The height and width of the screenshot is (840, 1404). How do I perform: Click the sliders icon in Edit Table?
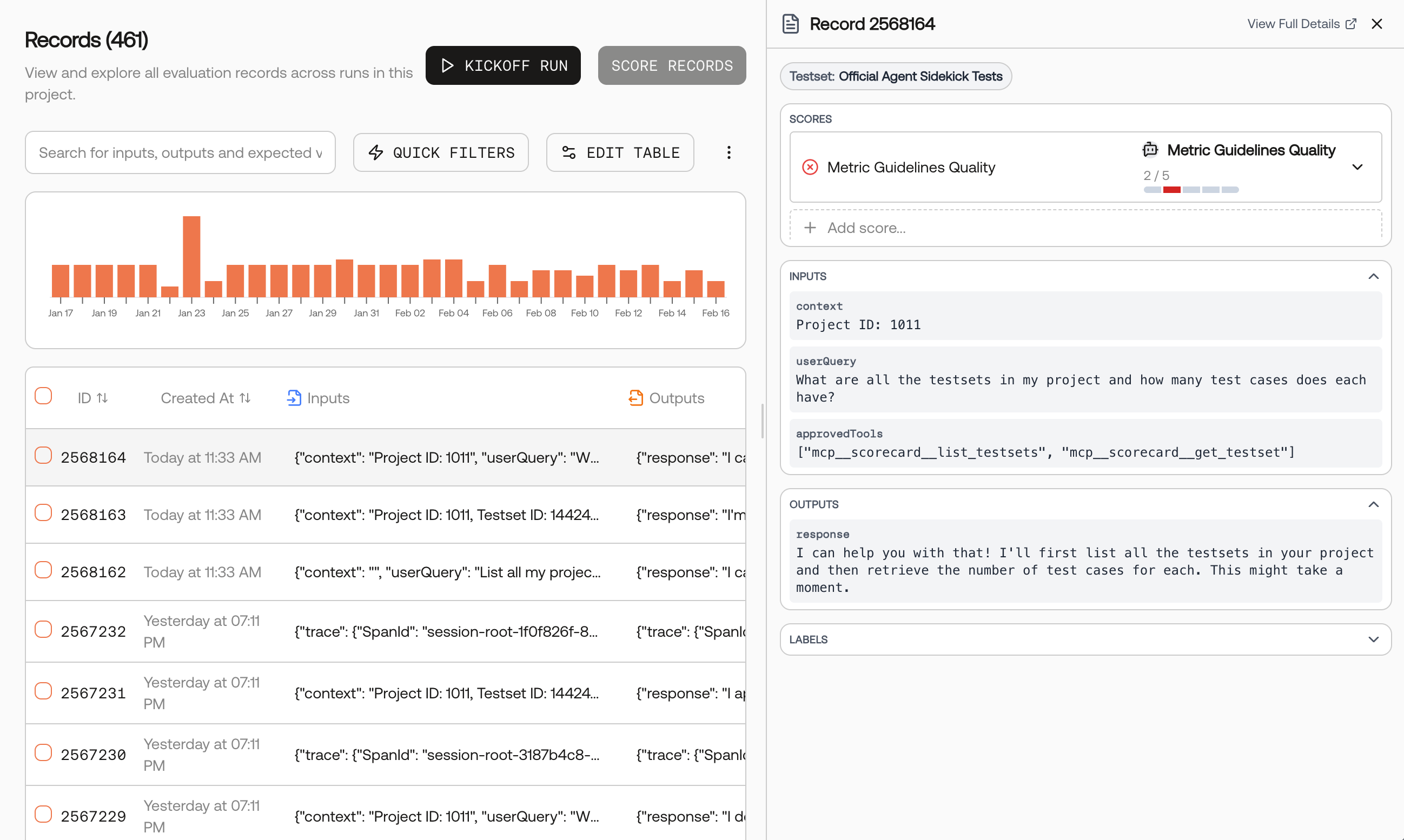(x=568, y=152)
